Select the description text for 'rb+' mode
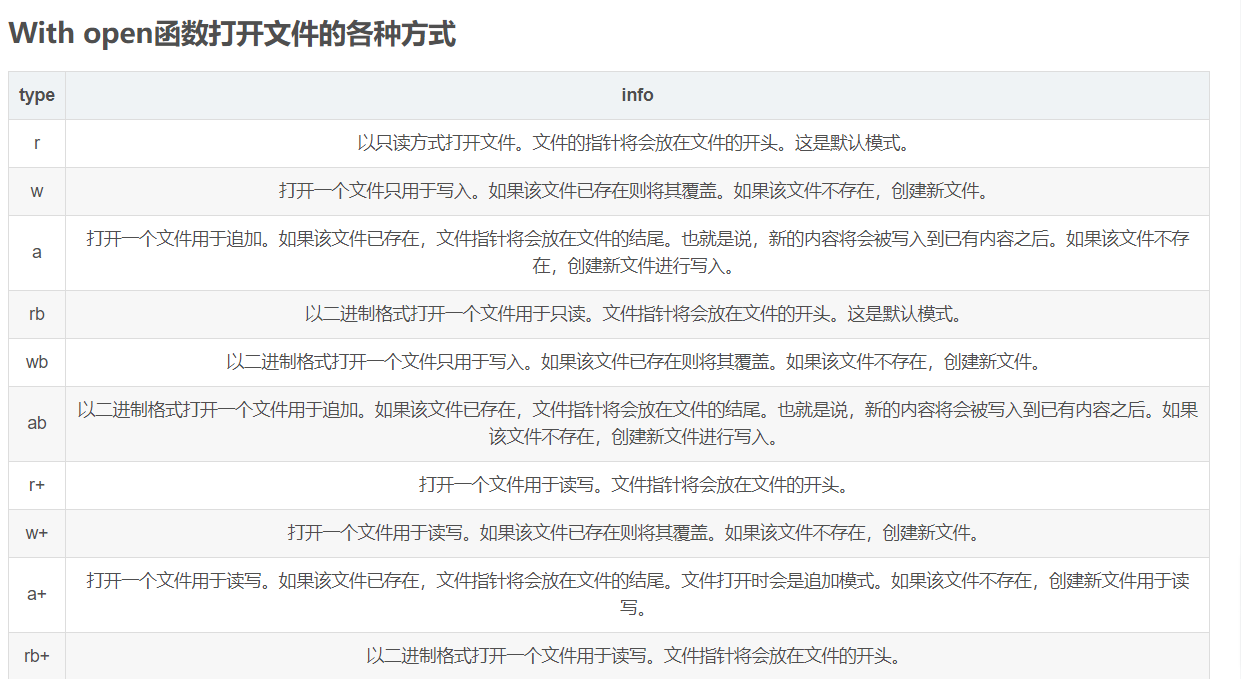Viewport: 1241px width, 679px height. [x=638, y=656]
